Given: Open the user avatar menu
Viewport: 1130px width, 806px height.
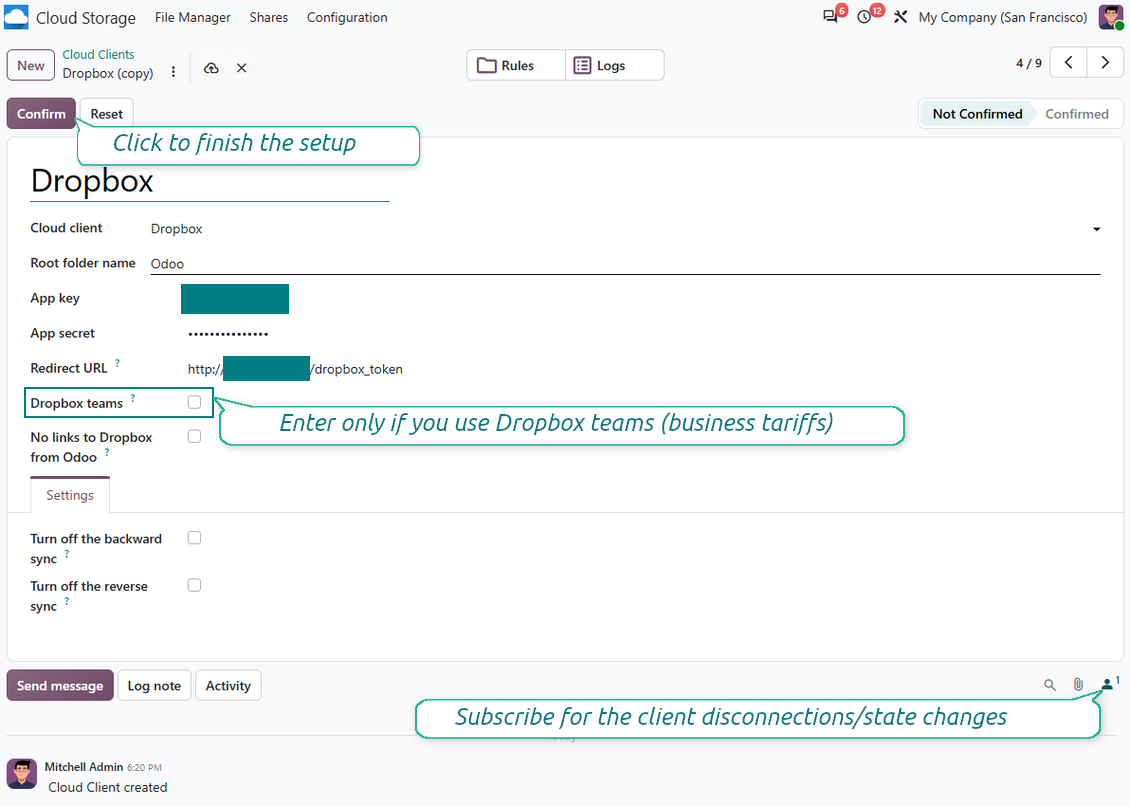Looking at the screenshot, I should click(x=1111, y=17).
